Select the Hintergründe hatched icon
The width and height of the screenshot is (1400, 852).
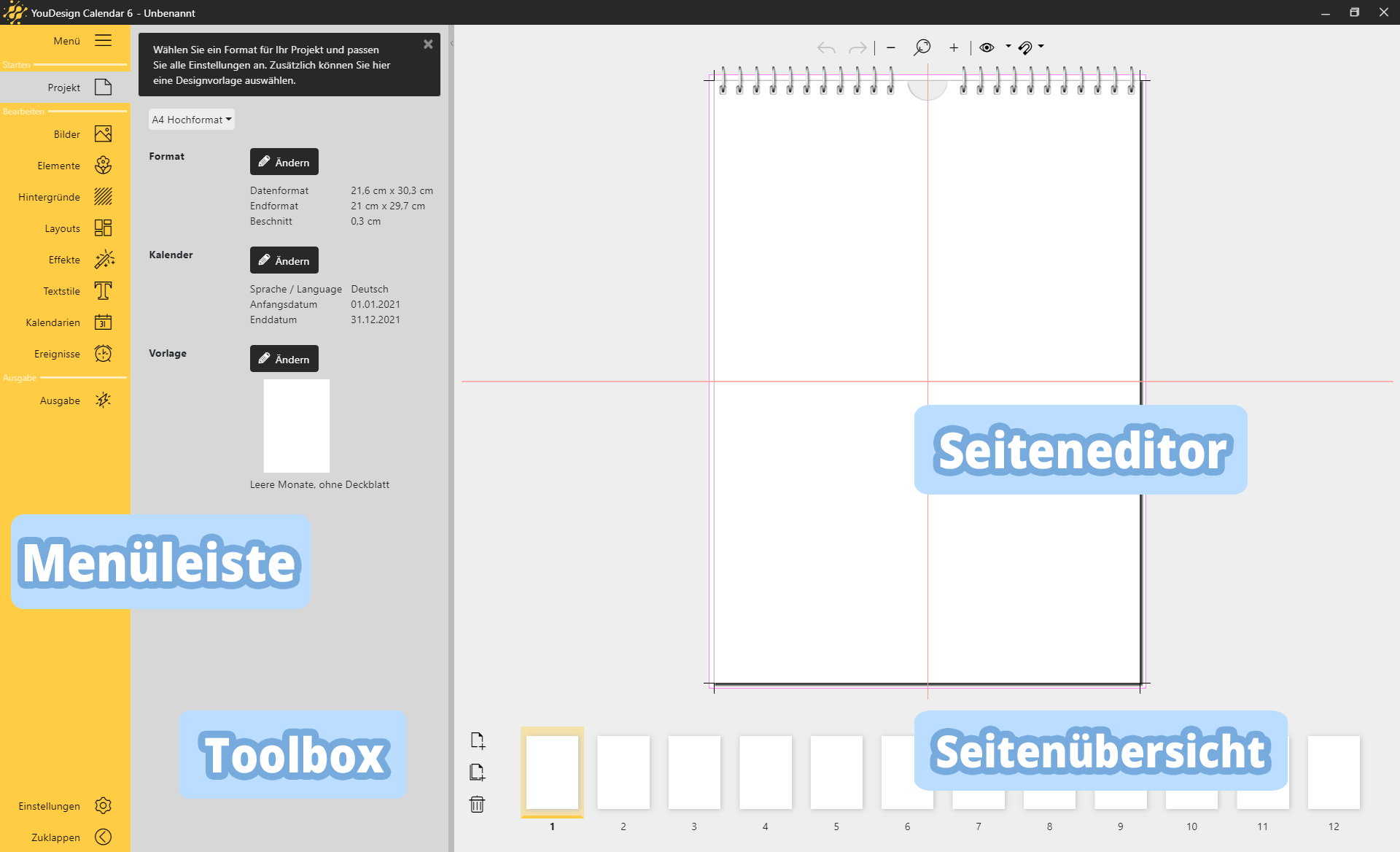click(x=103, y=197)
